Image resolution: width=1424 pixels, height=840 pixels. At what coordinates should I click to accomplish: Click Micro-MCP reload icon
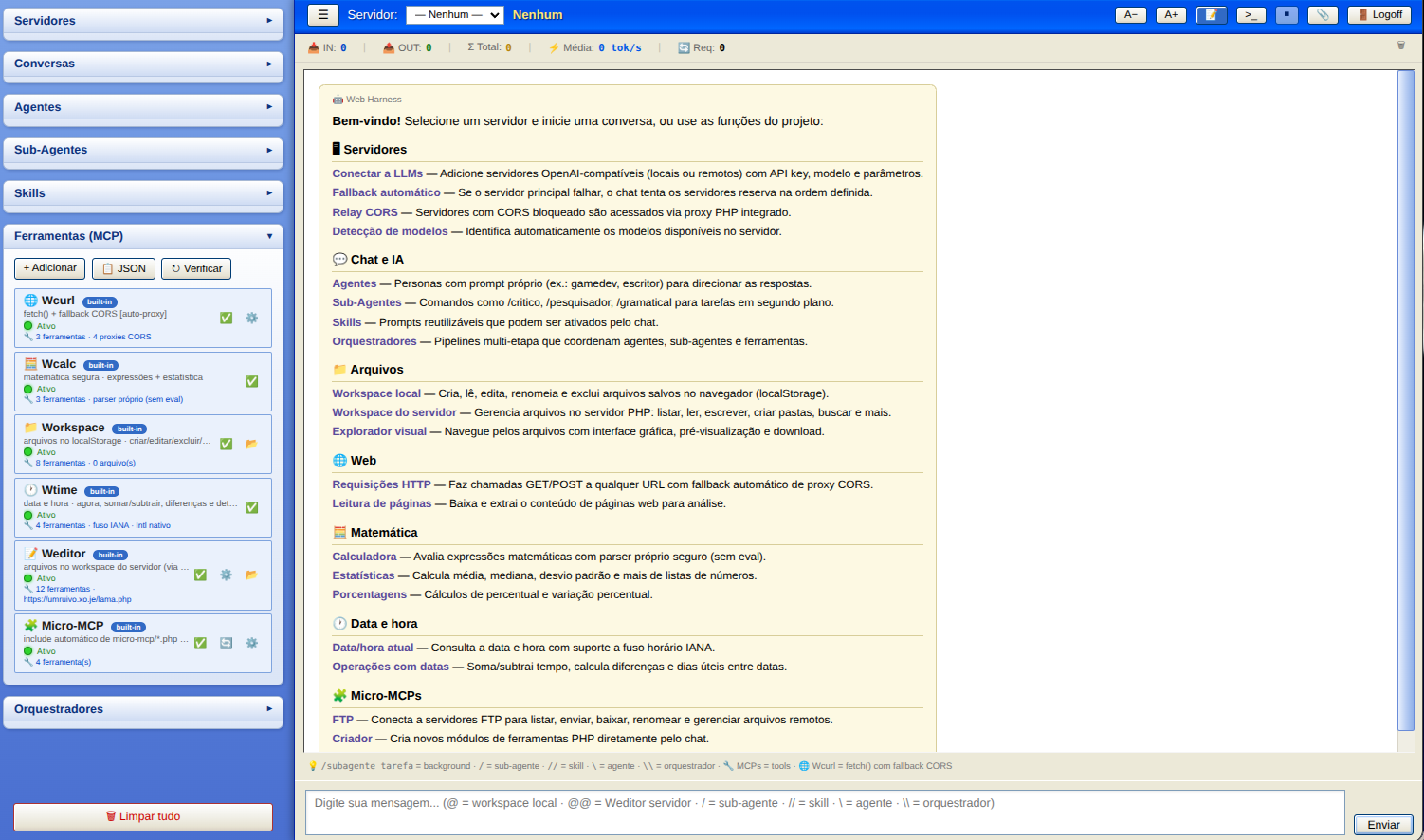coord(227,643)
